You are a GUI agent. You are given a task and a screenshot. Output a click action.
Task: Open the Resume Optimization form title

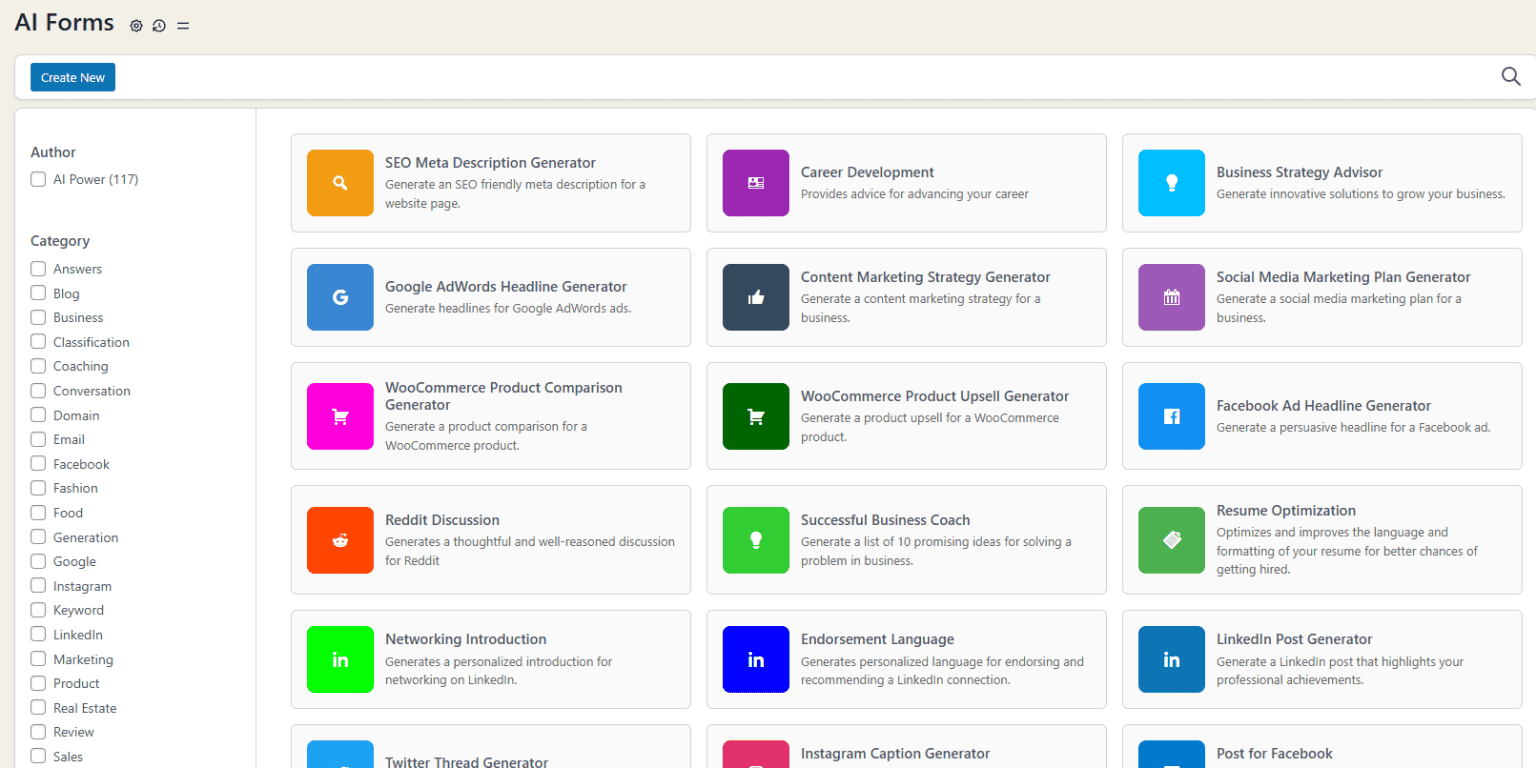[x=1286, y=511]
